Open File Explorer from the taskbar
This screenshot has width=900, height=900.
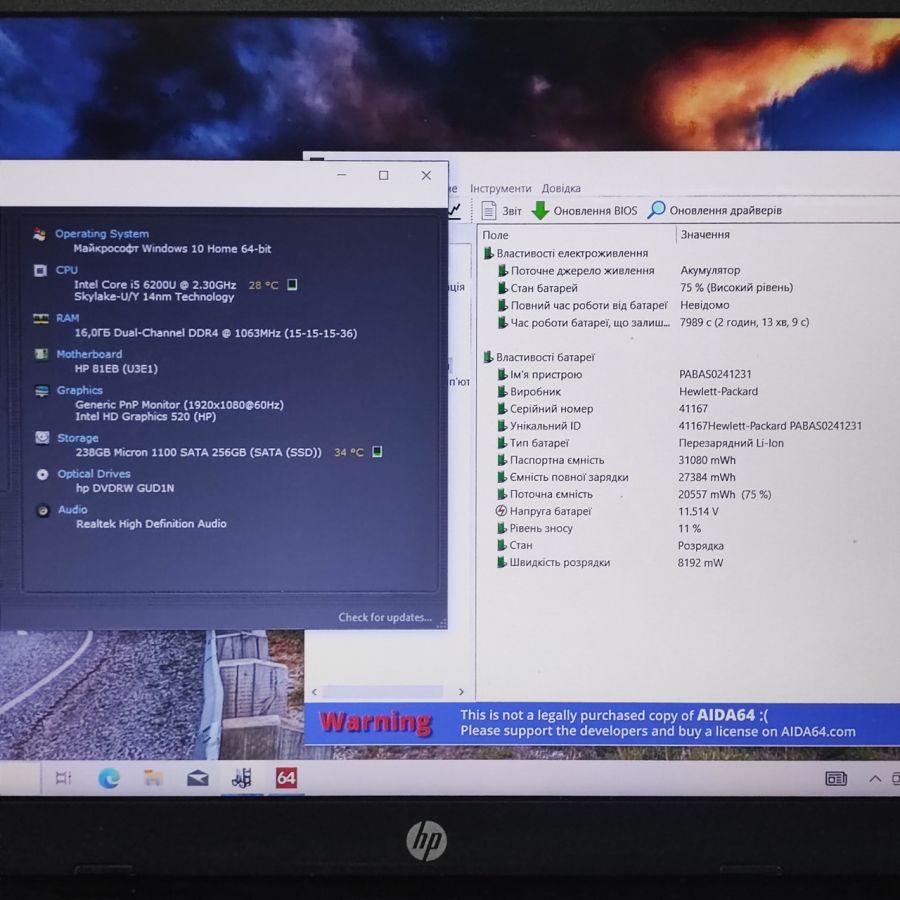[153, 778]
